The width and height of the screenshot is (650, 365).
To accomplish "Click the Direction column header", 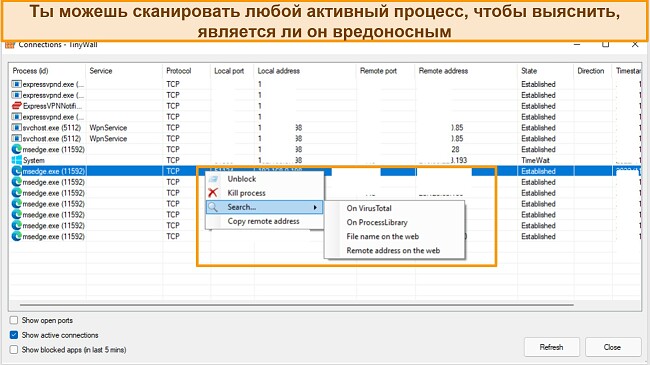I will click(x=593, y=71).
